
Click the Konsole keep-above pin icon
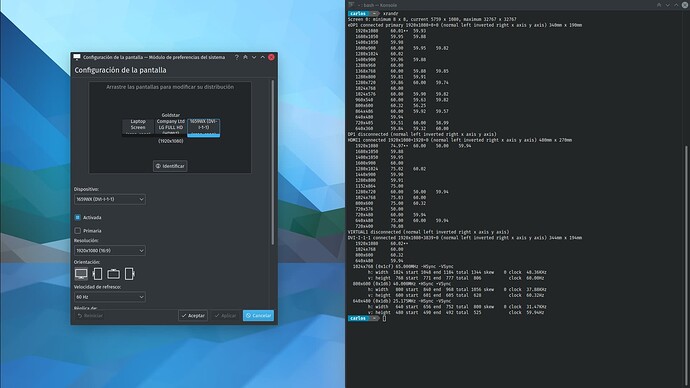coord(659,5)
